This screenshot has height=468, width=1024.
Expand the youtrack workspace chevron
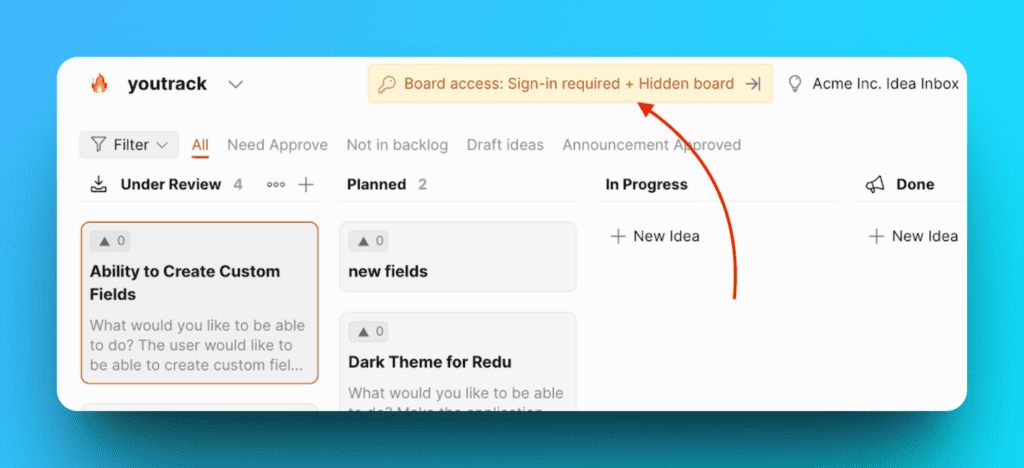(236, 84)
